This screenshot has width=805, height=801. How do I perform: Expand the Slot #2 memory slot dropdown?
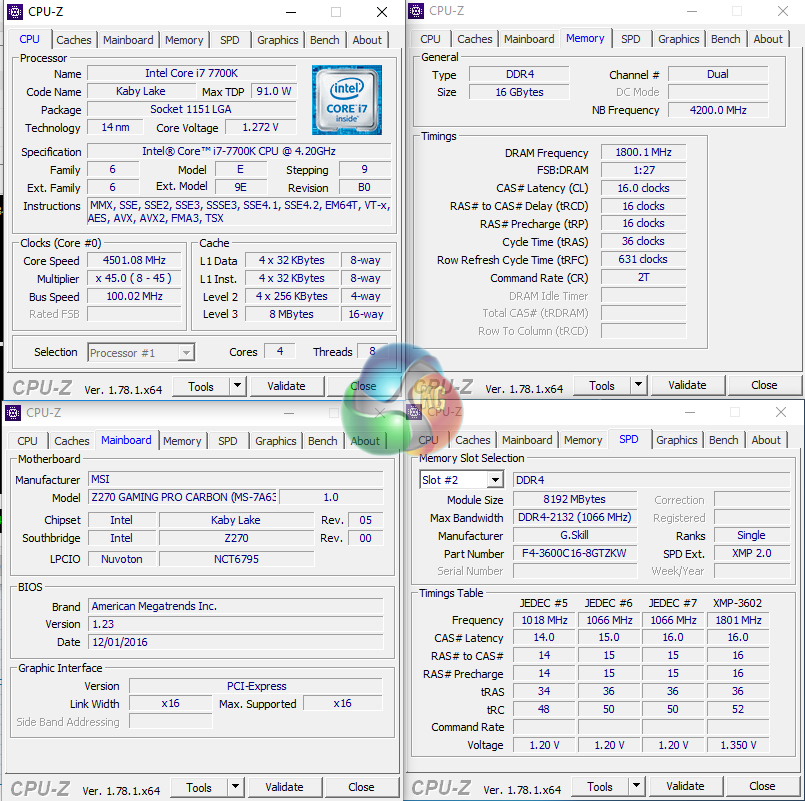click(x=494, y=480)
